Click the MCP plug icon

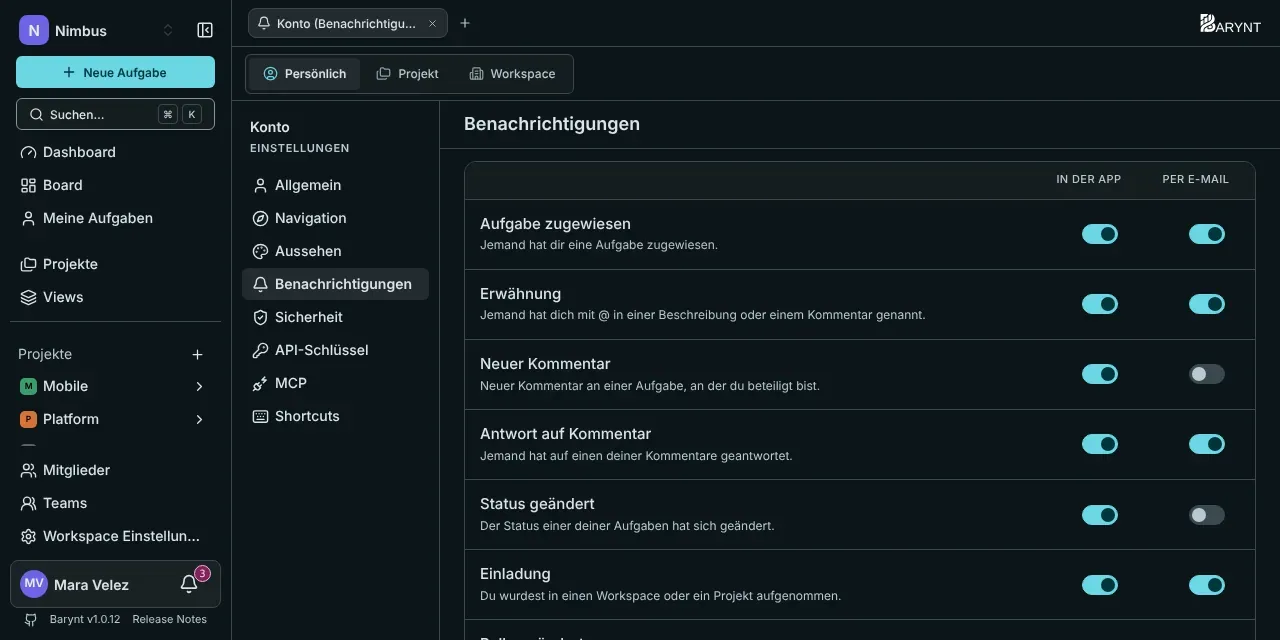[x=260, y=383]
